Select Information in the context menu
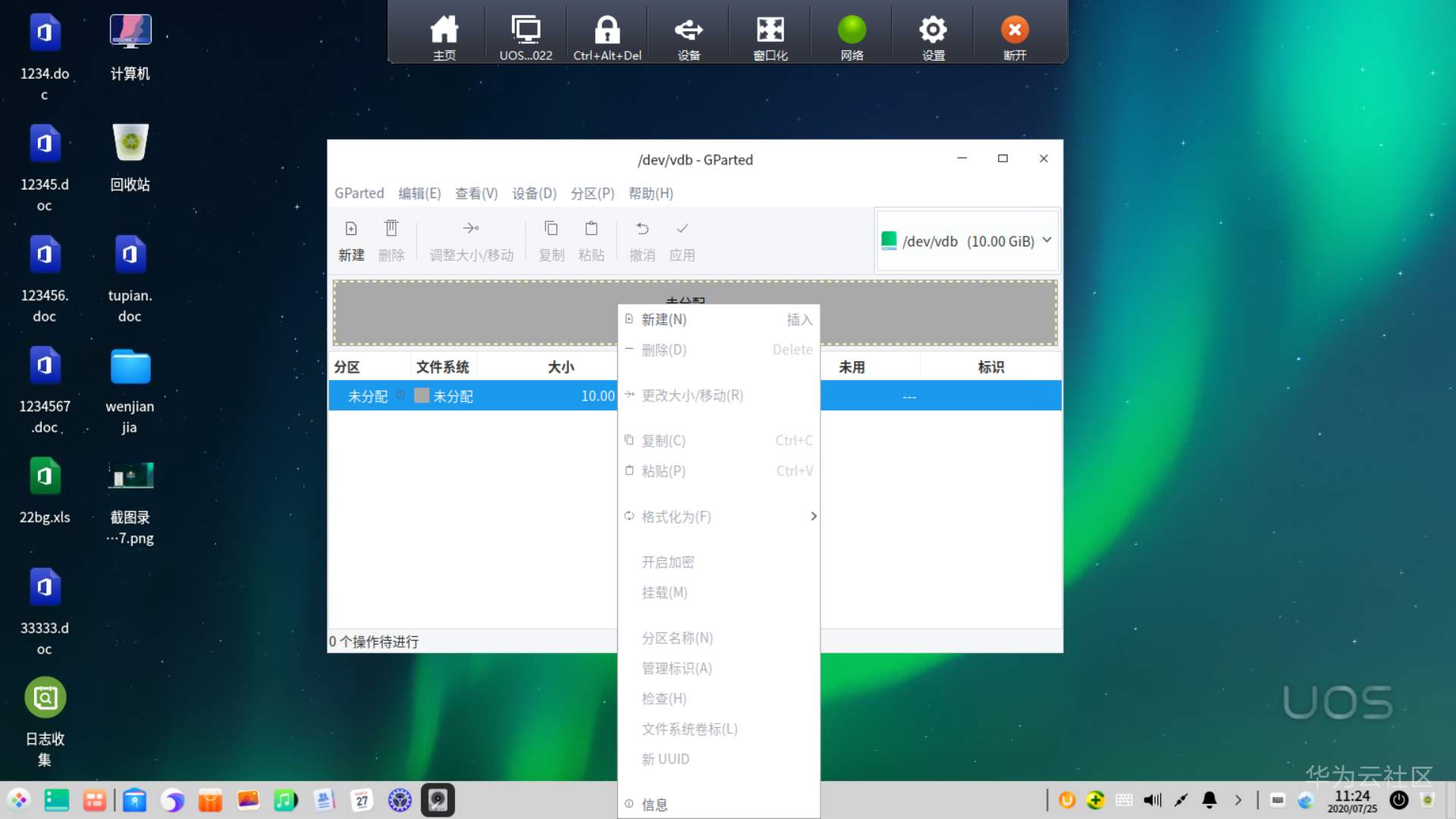This screenshot has width=1456, height=819. [x=654, y=805]
